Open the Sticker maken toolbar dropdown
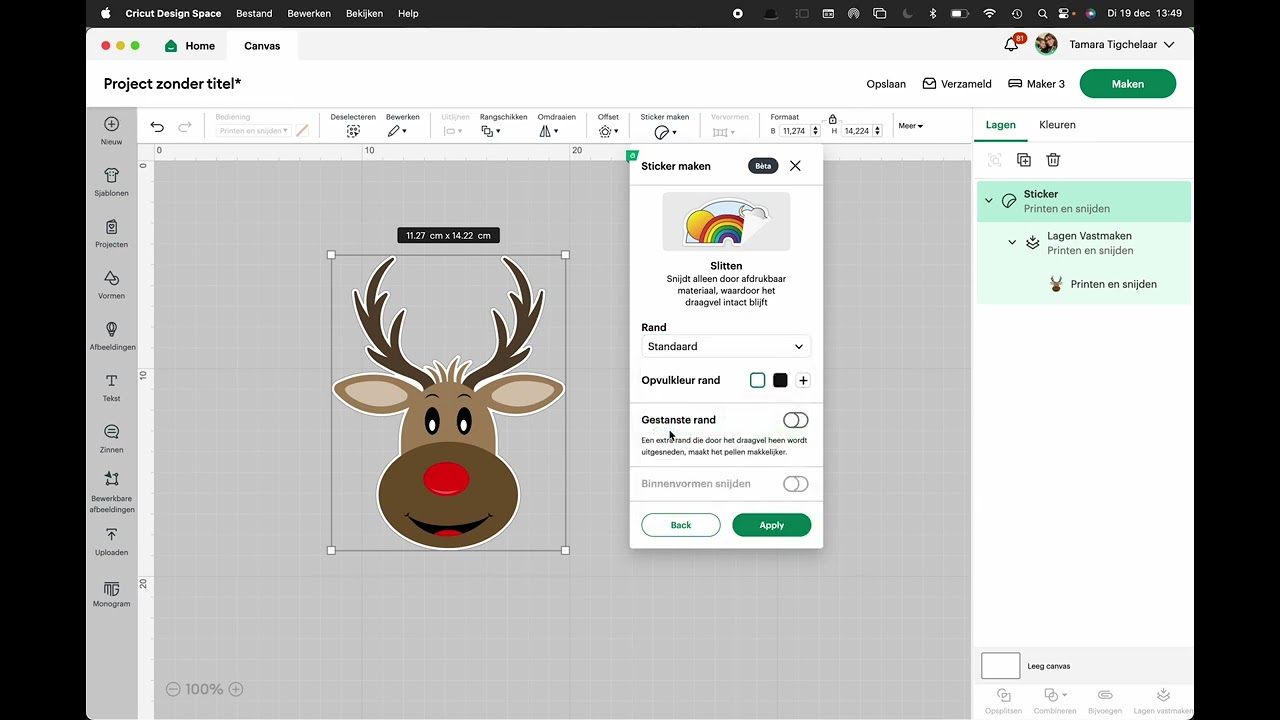The height and width of the screenshot is (720, 1280). pos(665,132)
